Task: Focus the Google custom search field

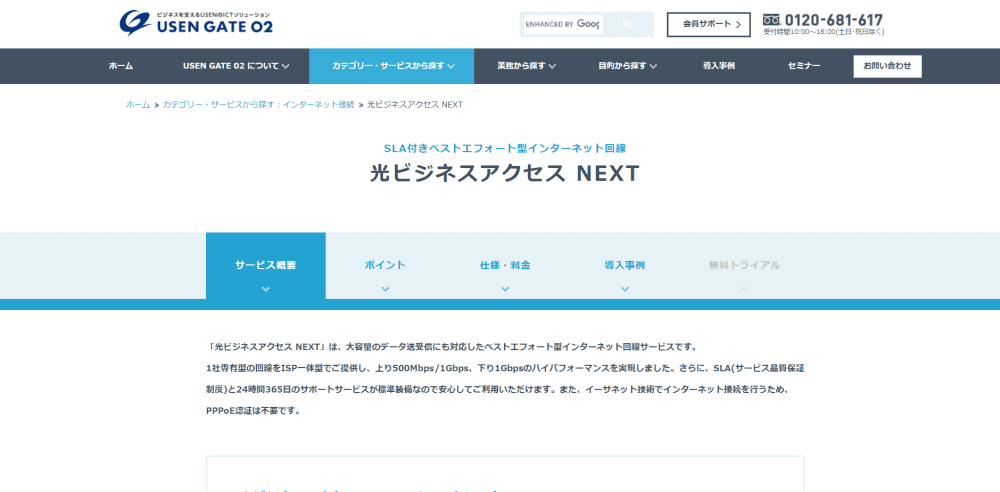Action: [563, 24]
